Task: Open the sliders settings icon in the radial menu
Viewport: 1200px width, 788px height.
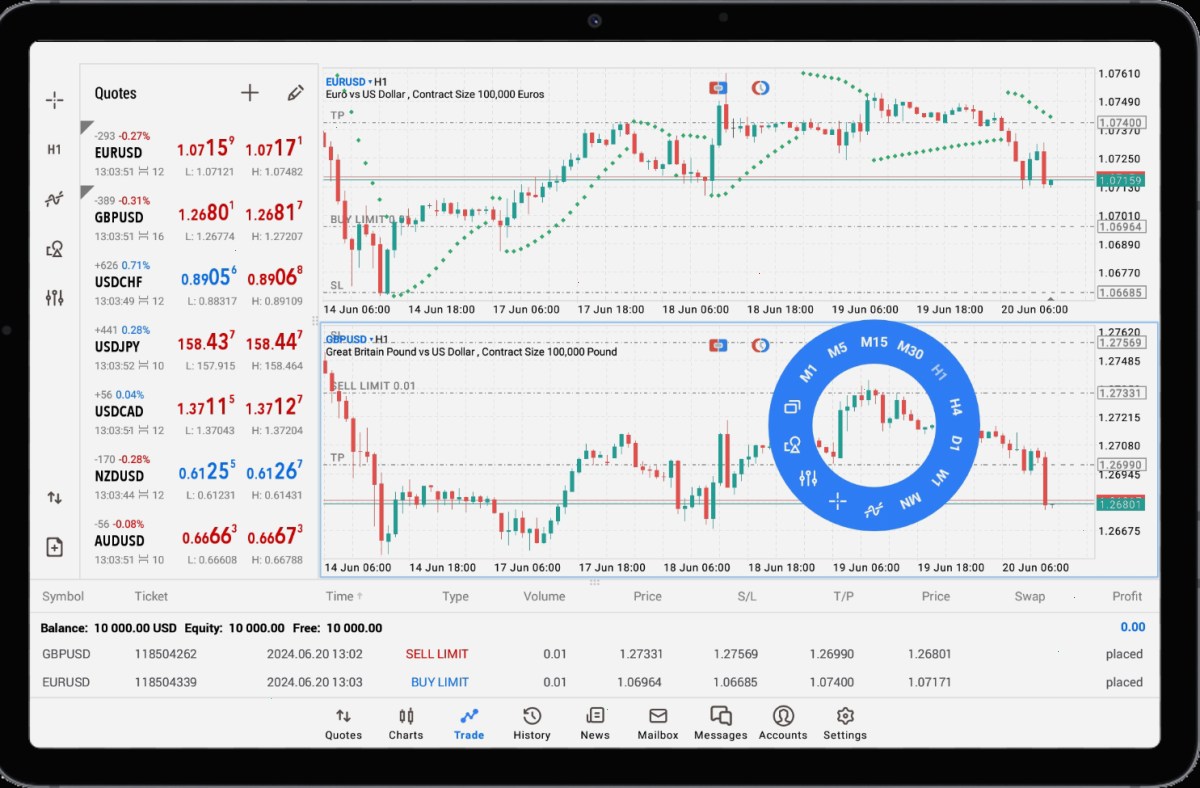Action: [809, 478]
